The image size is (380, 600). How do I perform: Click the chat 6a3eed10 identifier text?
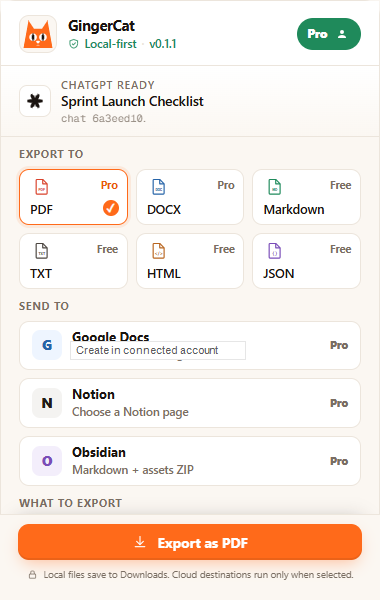point(104,119)
